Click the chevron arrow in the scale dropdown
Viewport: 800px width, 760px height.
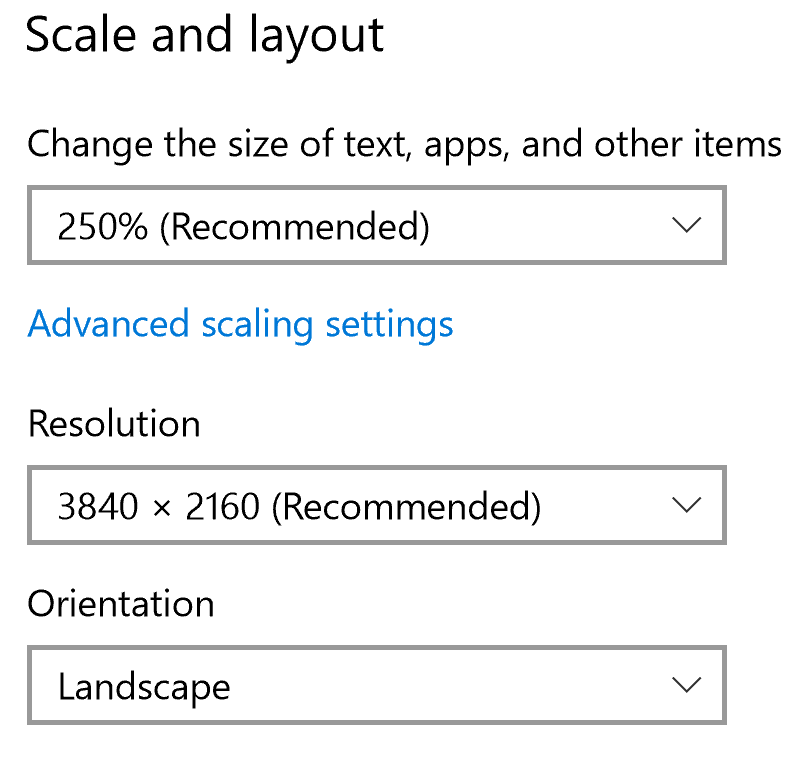pyautogui.click(x=686, y=226)
